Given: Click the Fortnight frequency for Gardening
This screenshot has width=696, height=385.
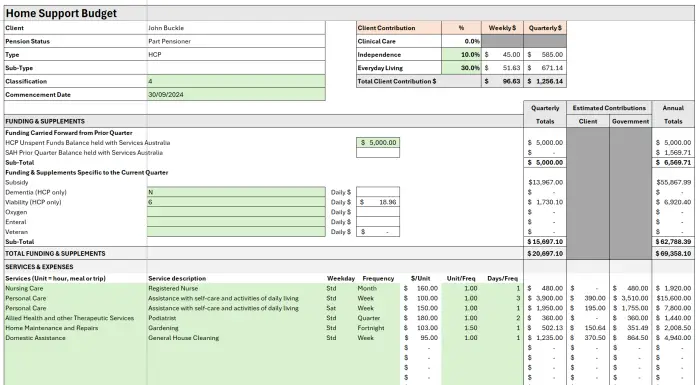Looking at the screenshot, I should click(x=378, y=328).
